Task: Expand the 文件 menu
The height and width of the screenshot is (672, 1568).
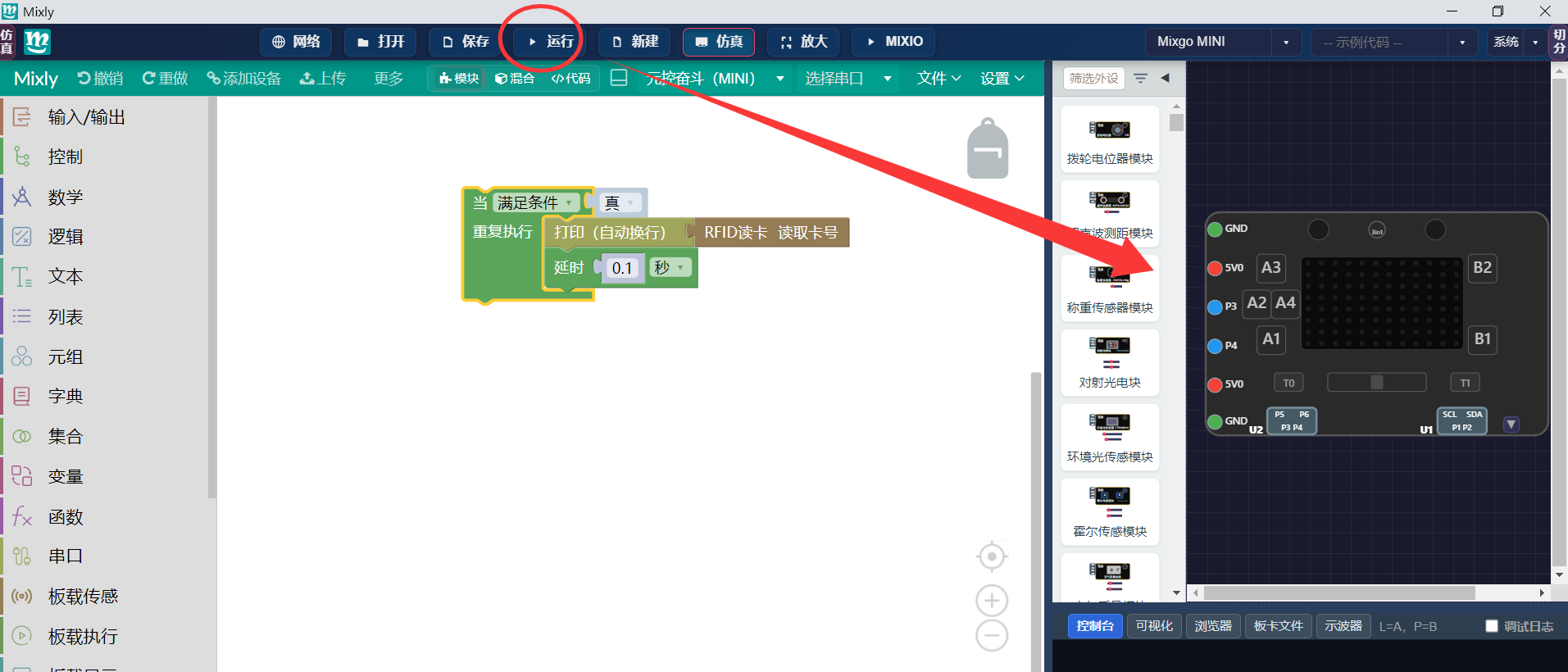Action: click(x=939, y=79)
